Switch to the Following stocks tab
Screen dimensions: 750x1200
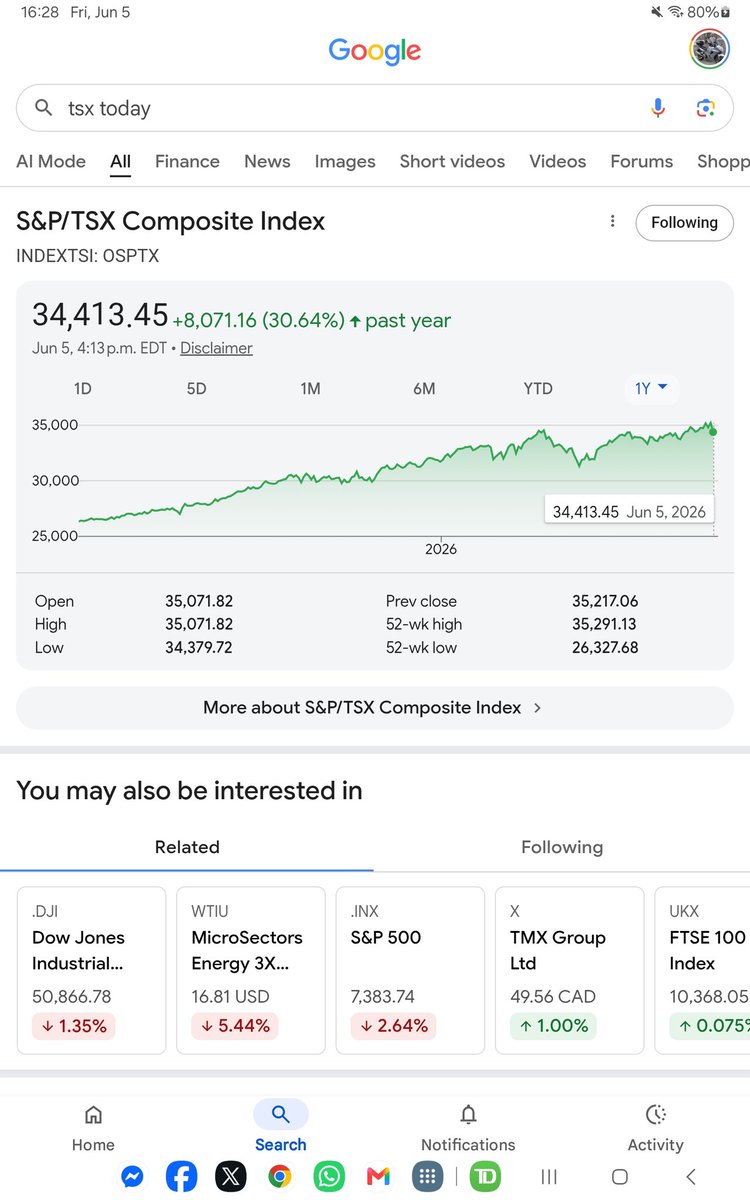click(x=562, y=847)
